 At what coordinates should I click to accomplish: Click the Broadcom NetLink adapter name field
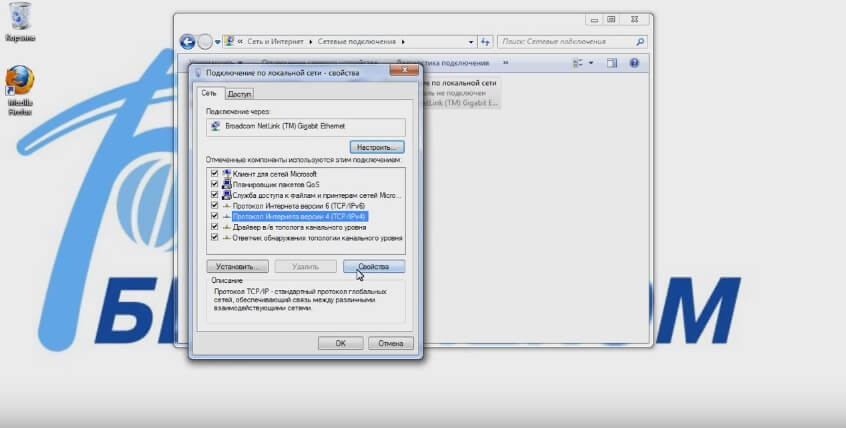[305, 127]
